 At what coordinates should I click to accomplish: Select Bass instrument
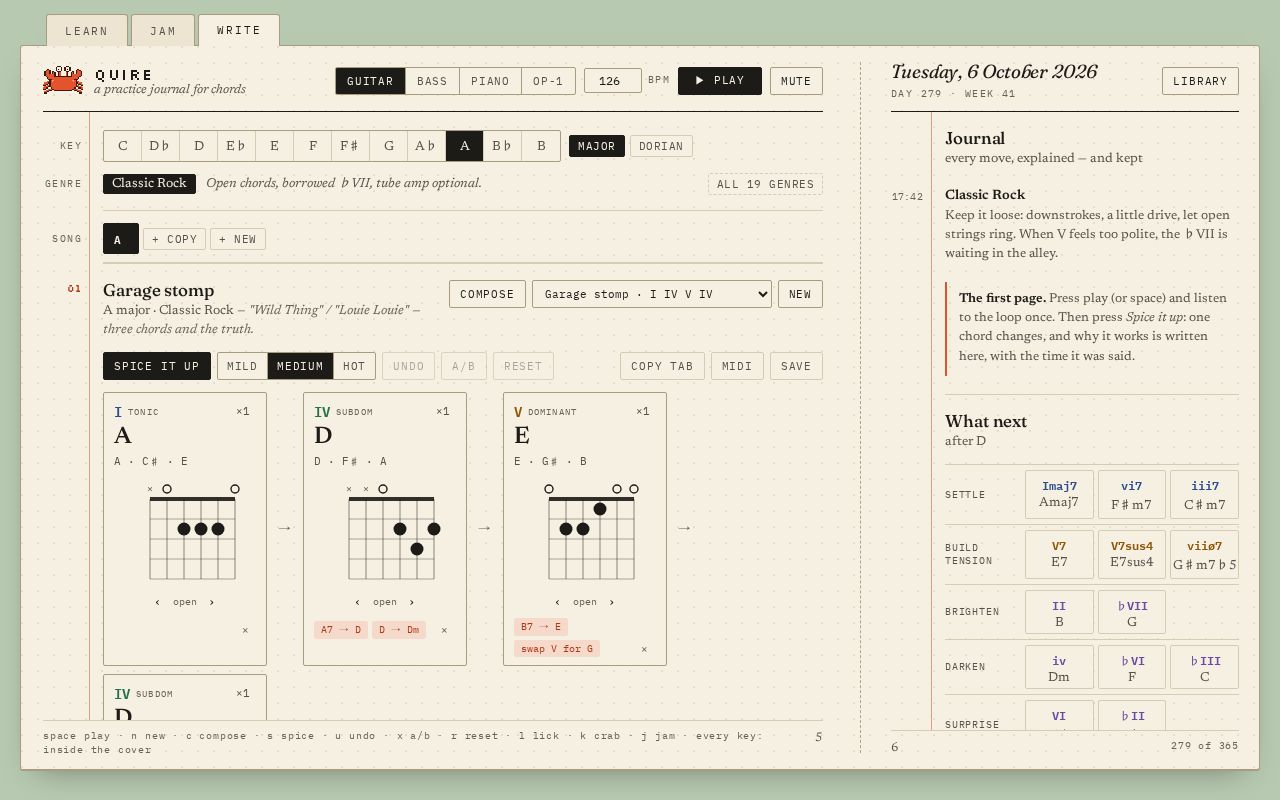point(432,81)
